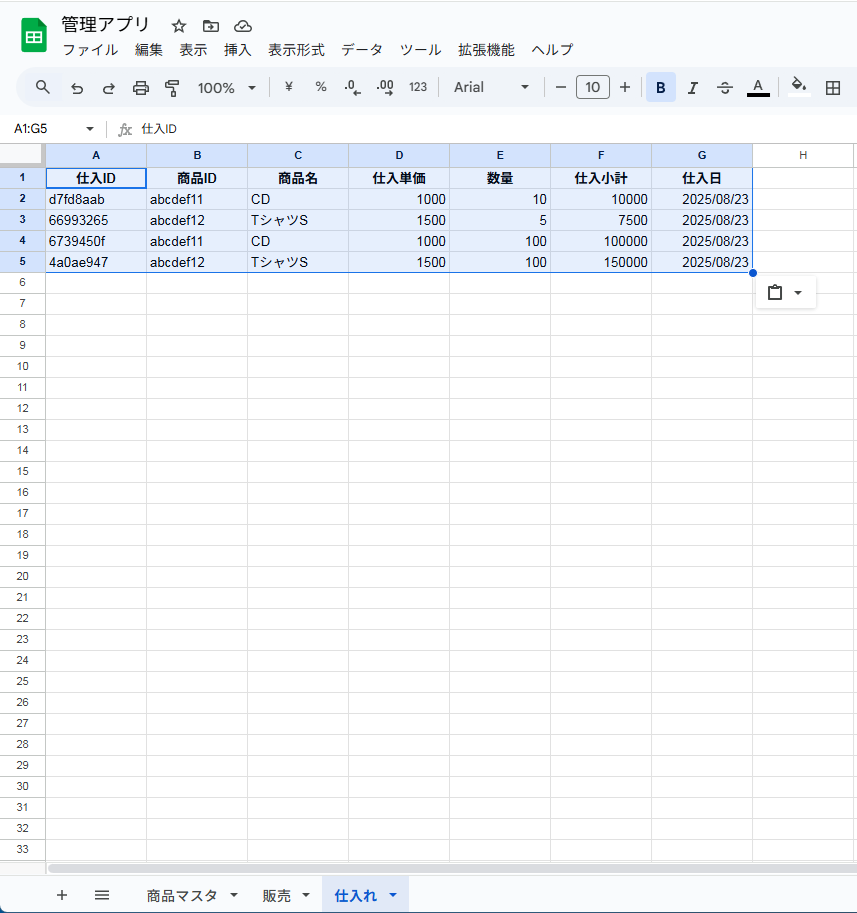Image resolution: width=857 pixels, height=913 pixels.
Task: Click the move-to-folder icon
Action: click(210, 26)
